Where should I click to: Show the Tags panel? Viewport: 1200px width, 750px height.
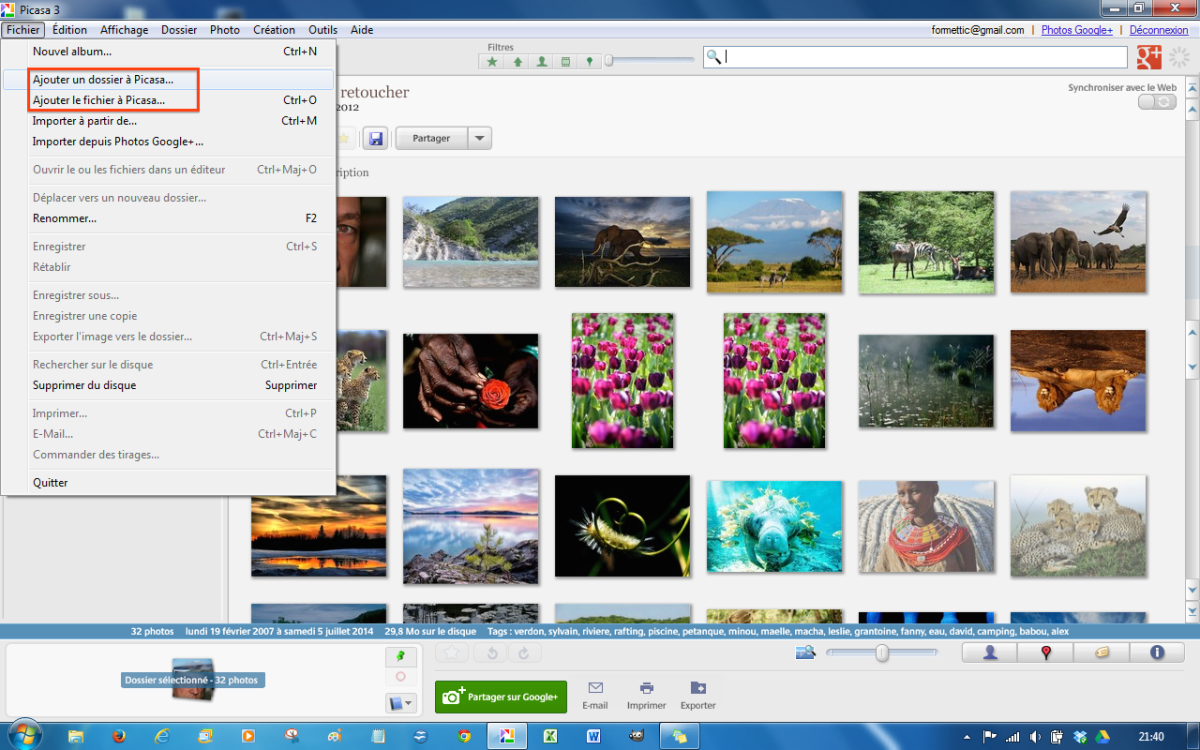(1101, 653)
